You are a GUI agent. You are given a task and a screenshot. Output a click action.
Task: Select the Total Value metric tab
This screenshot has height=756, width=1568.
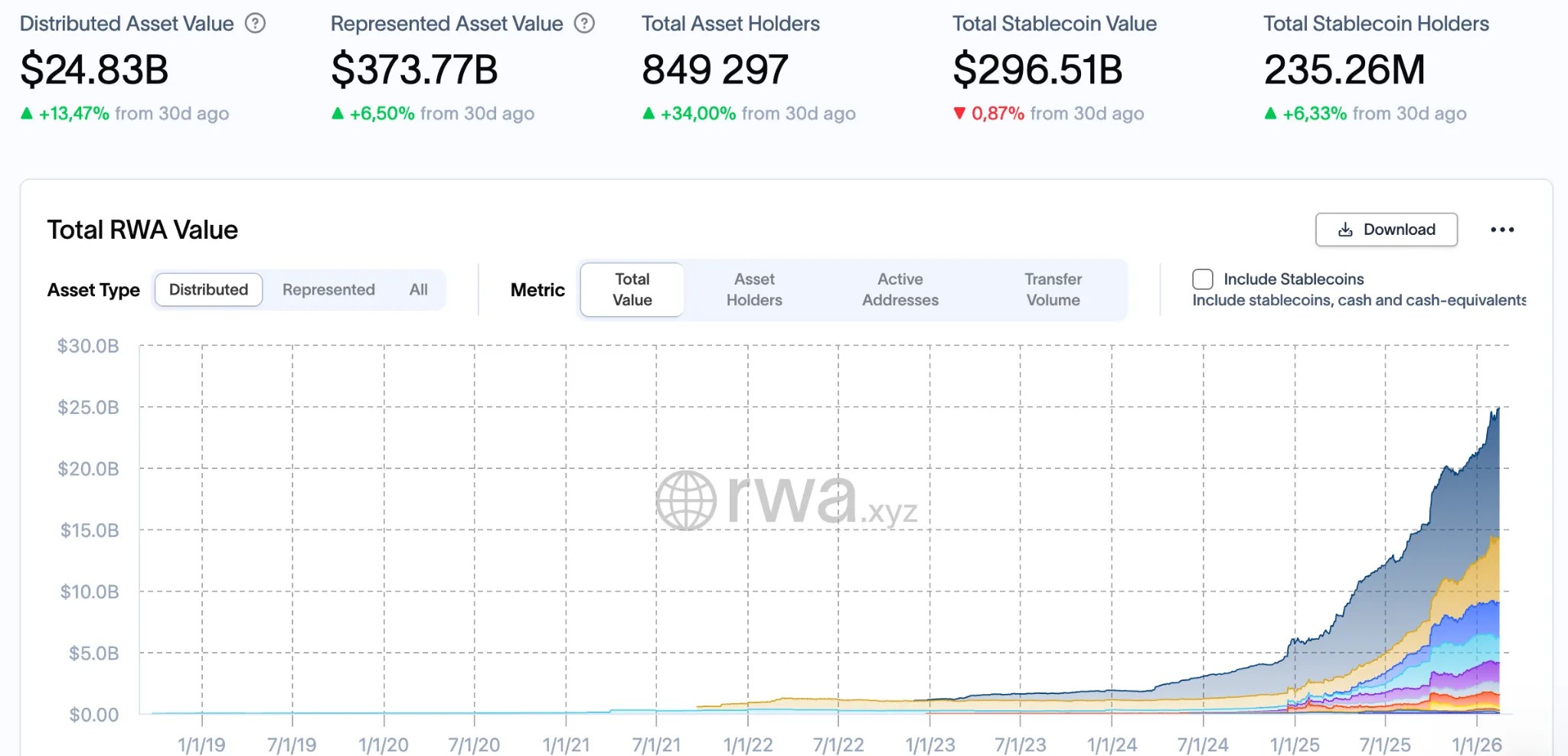632,290
